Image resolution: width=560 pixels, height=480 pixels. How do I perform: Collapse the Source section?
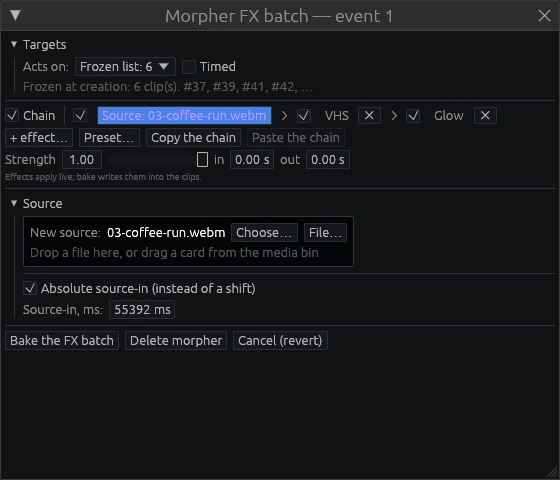(x=14, y=203)
